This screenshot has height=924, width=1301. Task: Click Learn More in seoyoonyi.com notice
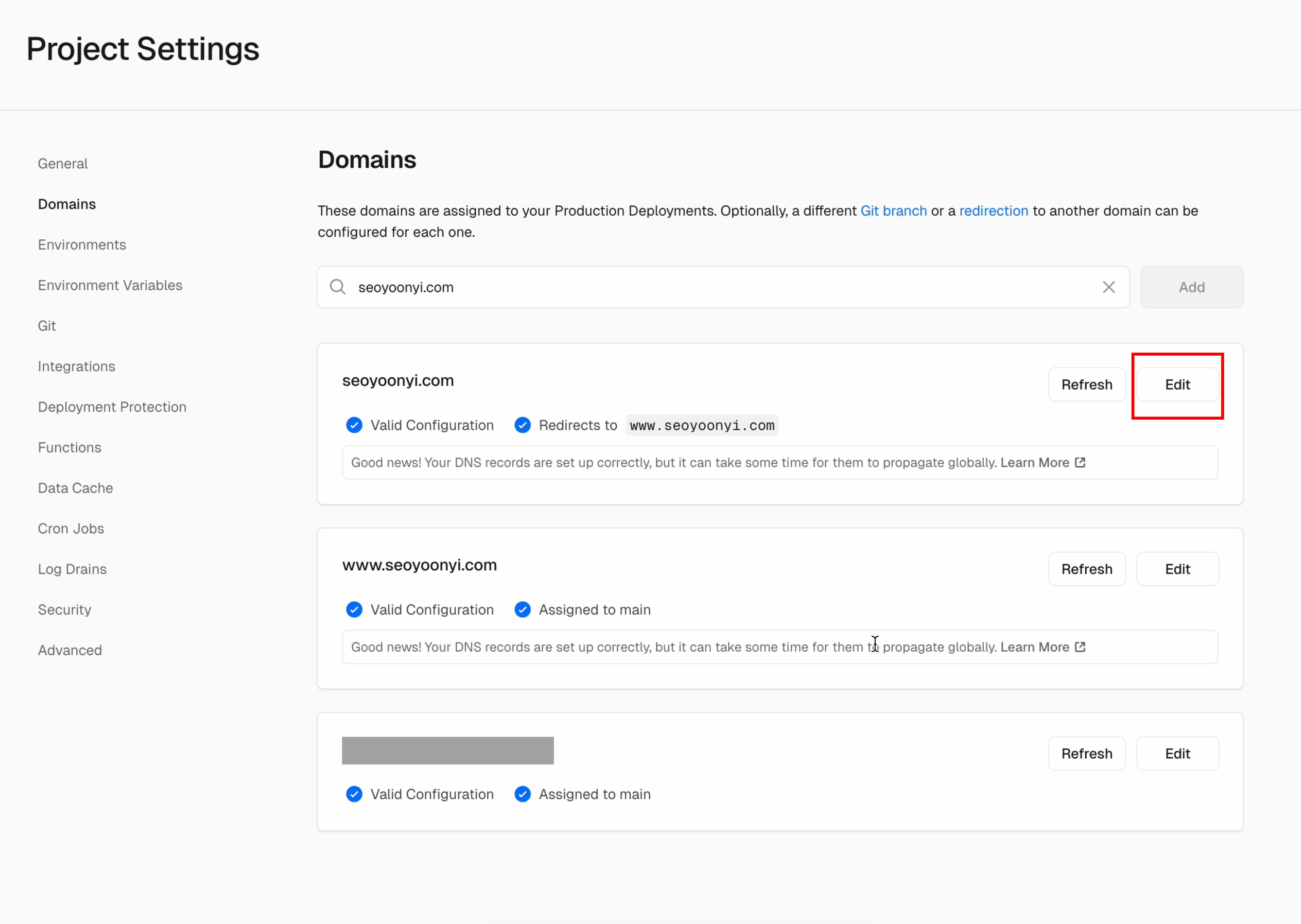click(x=1034, y=462)
